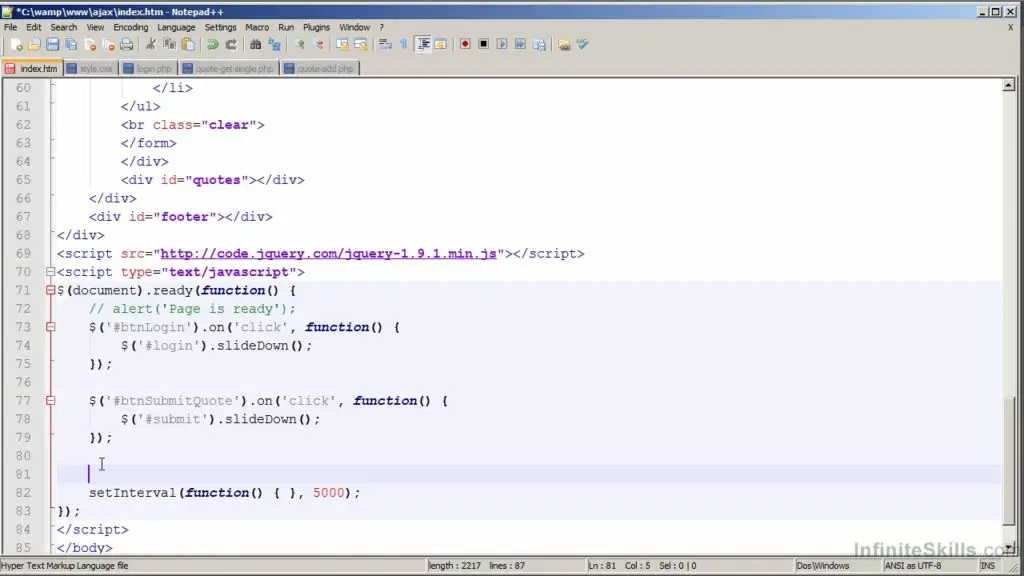The width and height of the screenshot is (1024, 576).
Task: Toggle the indent guide toolbar button
Action: pyautogui.click(x=423, y=44)
